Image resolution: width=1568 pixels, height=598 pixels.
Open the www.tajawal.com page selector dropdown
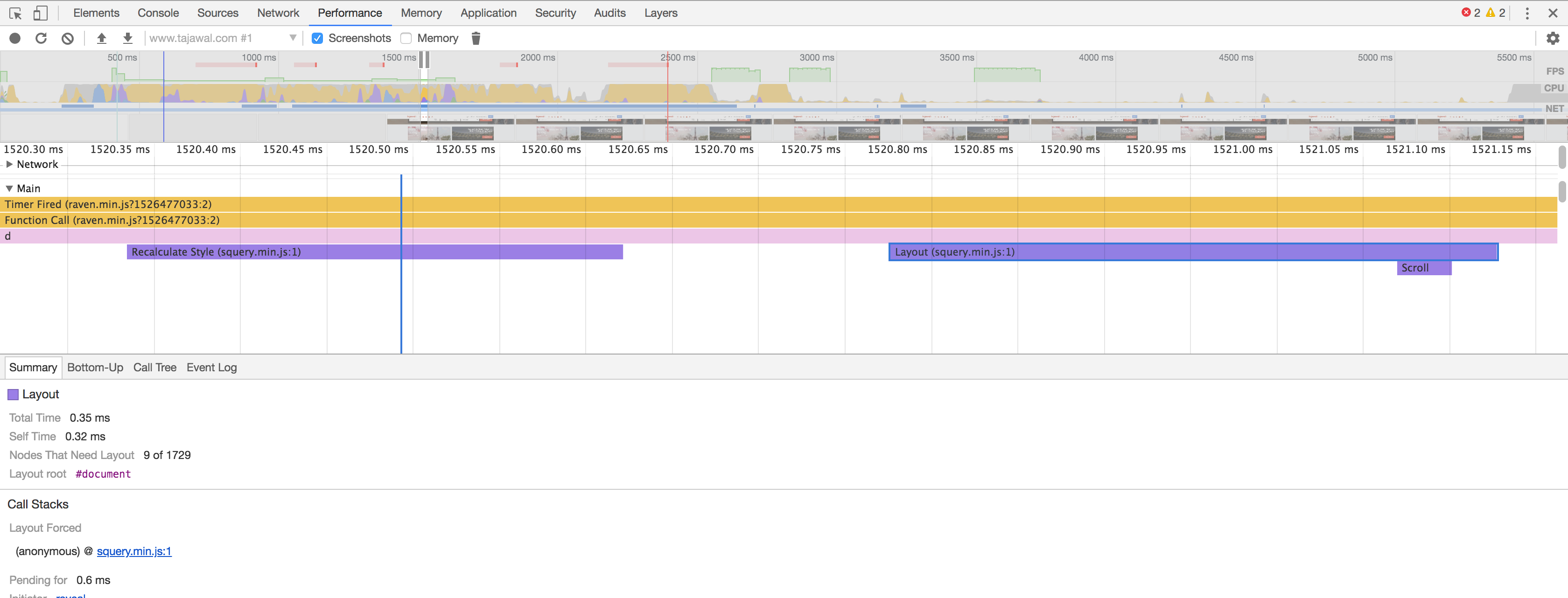point(293,38)
